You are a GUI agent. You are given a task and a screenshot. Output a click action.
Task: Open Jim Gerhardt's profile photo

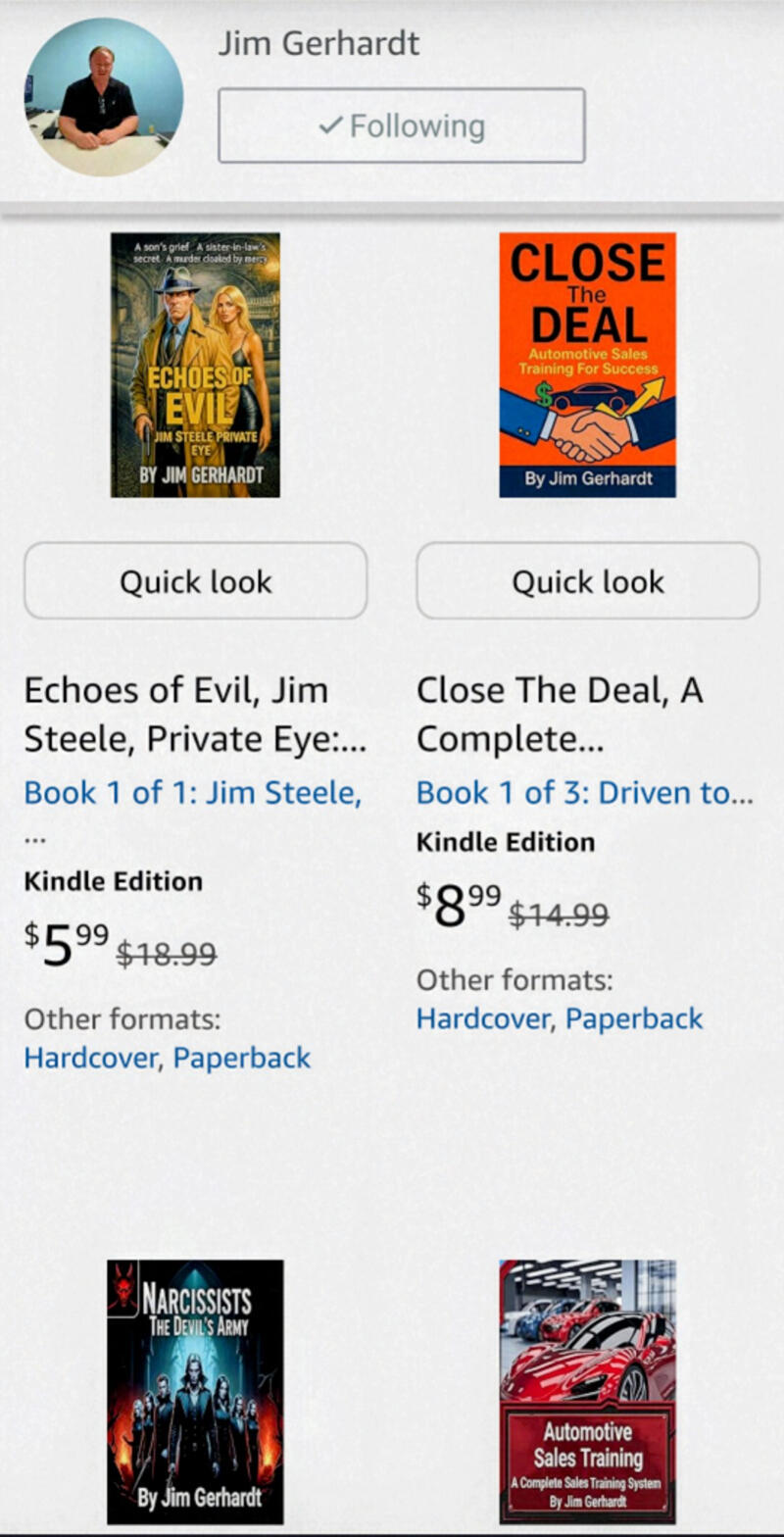click(104, 97)
